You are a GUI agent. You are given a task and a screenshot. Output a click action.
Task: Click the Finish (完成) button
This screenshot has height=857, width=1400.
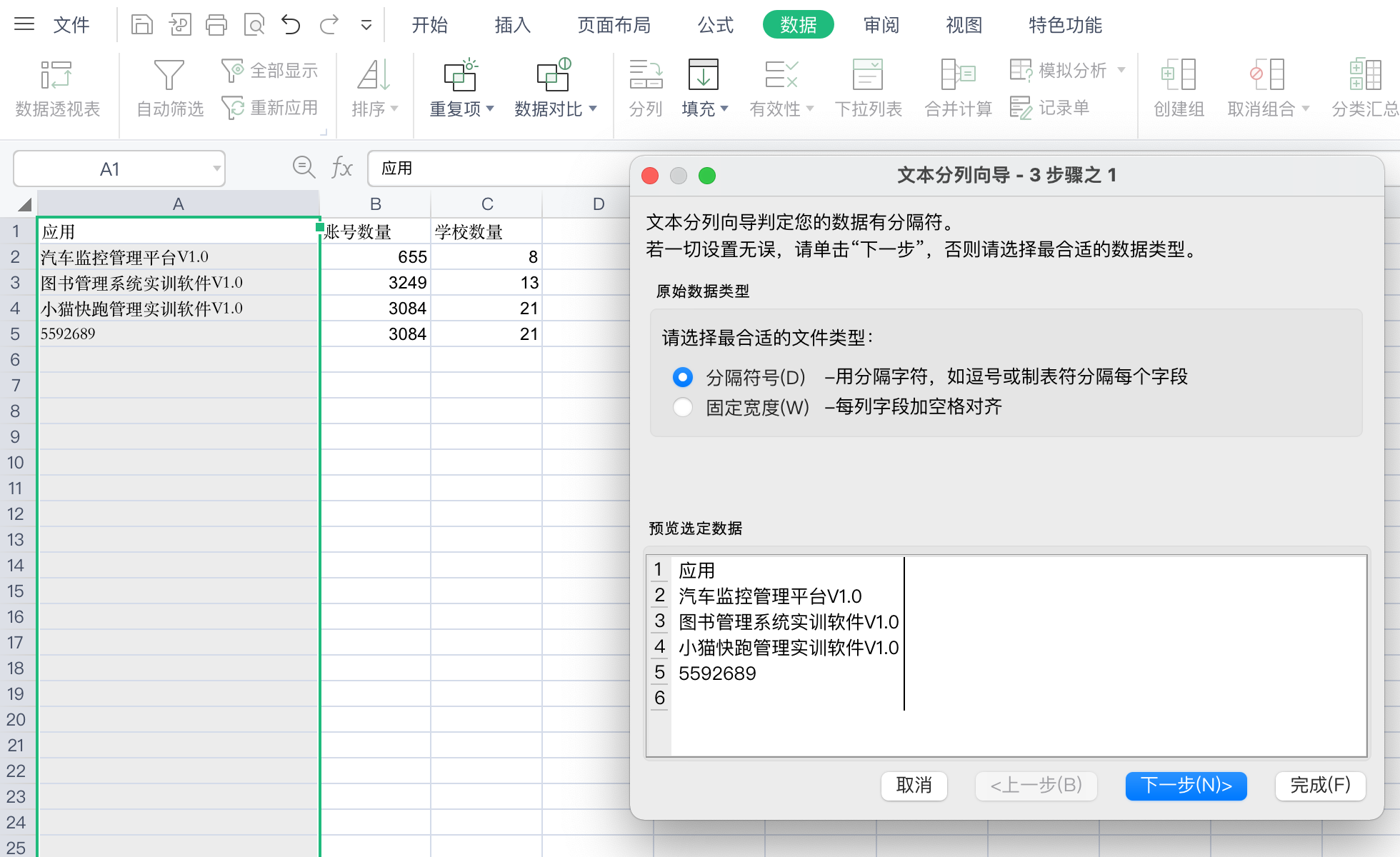tap(1320, 786)
